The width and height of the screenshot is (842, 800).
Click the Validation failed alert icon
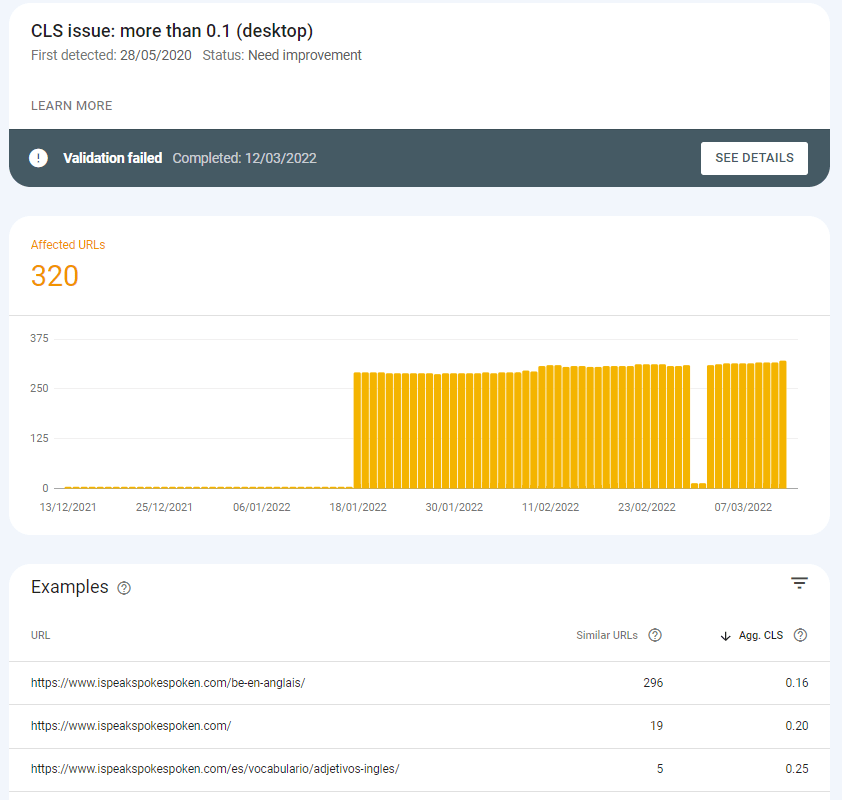point(38,158)
